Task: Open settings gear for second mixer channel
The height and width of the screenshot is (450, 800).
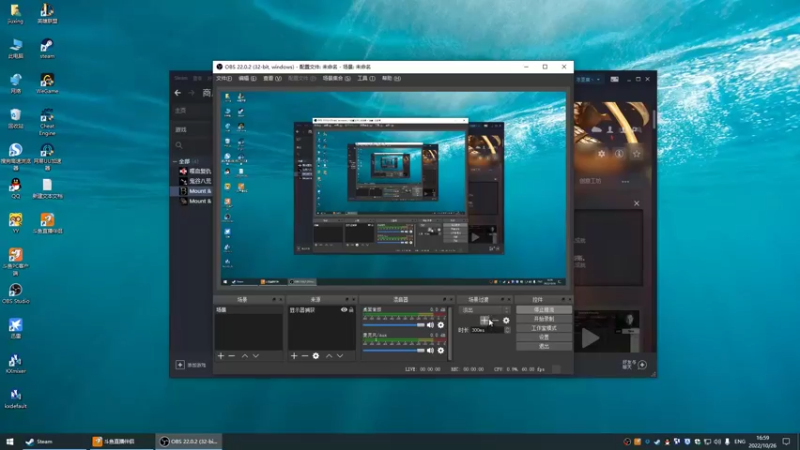Action: point(441,351)
